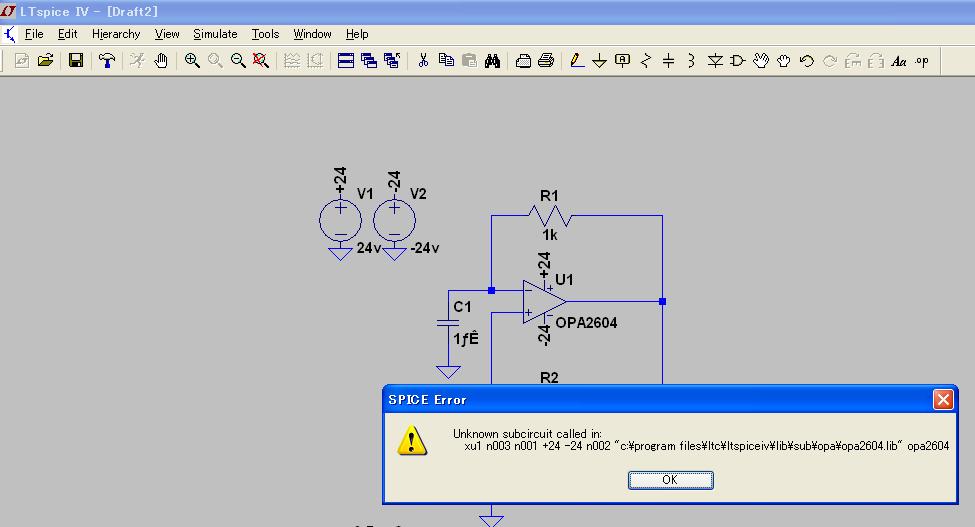The width and height of the screenshot is (975, 527).
Task: Open the Help menu
Action: coord(357,34)
